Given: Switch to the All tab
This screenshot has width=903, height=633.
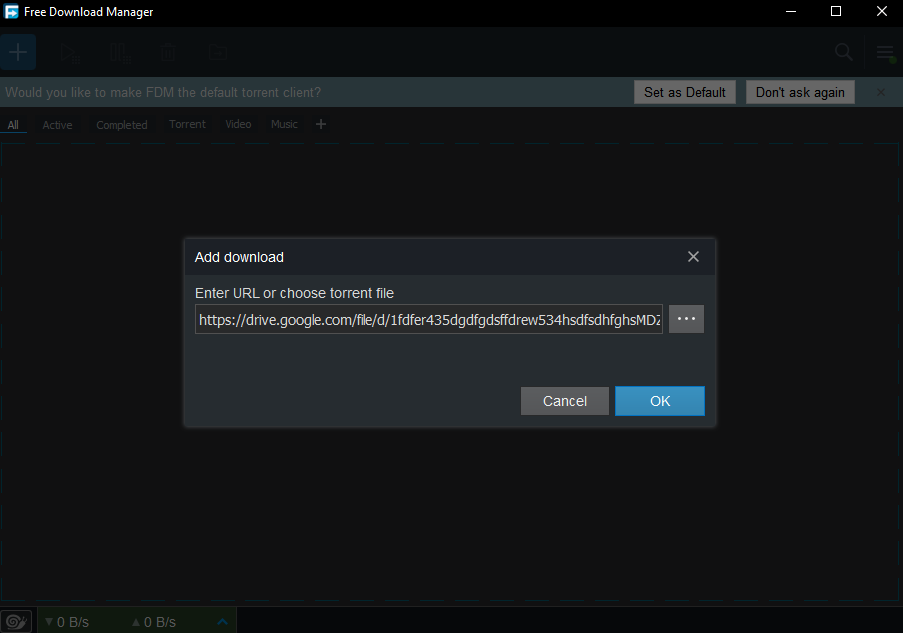Looking at the screenshot, I should [x=13, y=124].
